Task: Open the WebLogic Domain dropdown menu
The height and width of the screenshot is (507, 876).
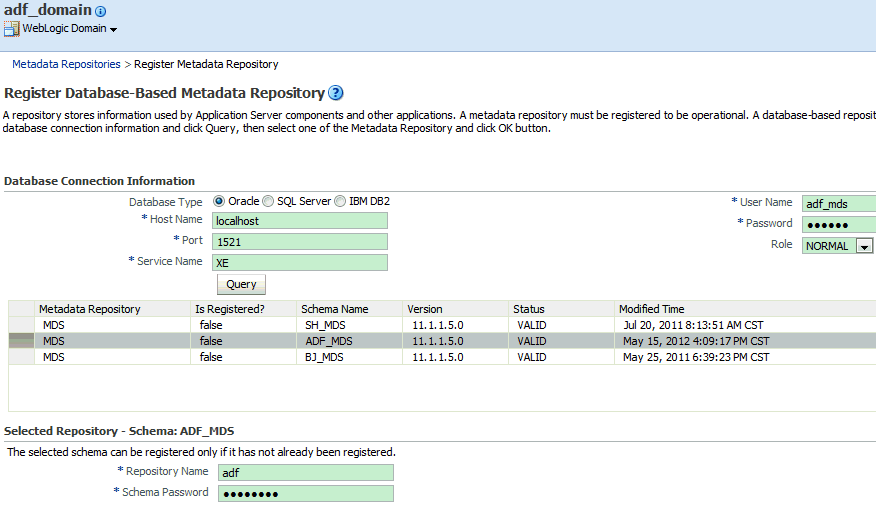Action: (x=113, y=29)
